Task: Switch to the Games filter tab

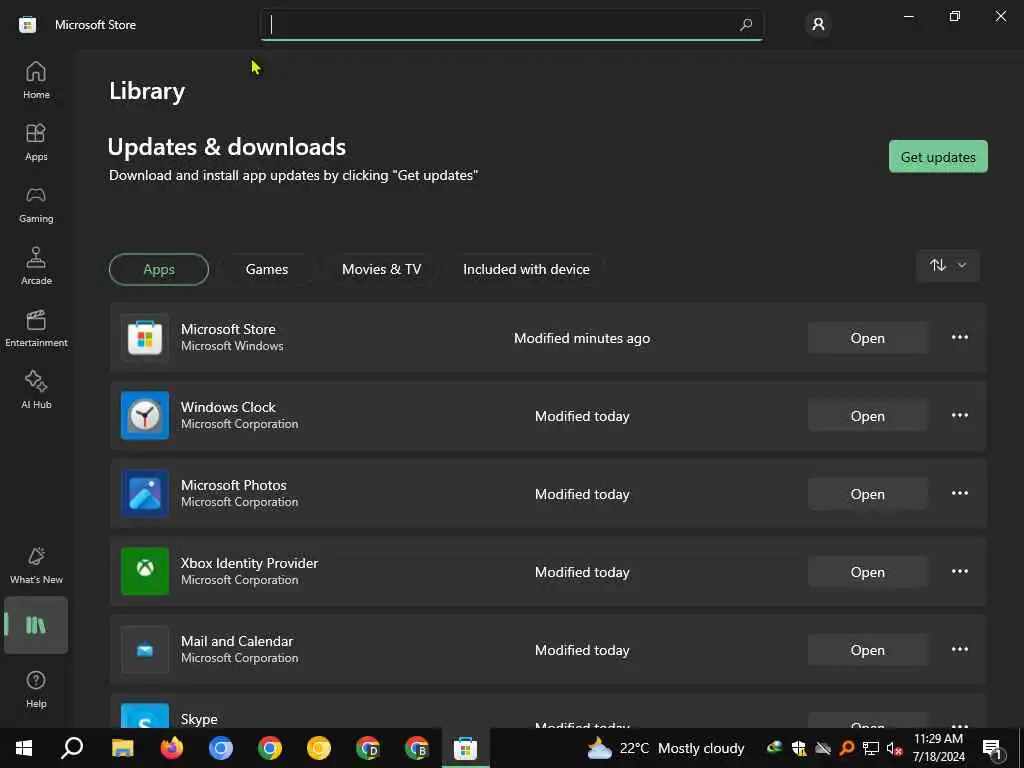Action: click(266, 269)
